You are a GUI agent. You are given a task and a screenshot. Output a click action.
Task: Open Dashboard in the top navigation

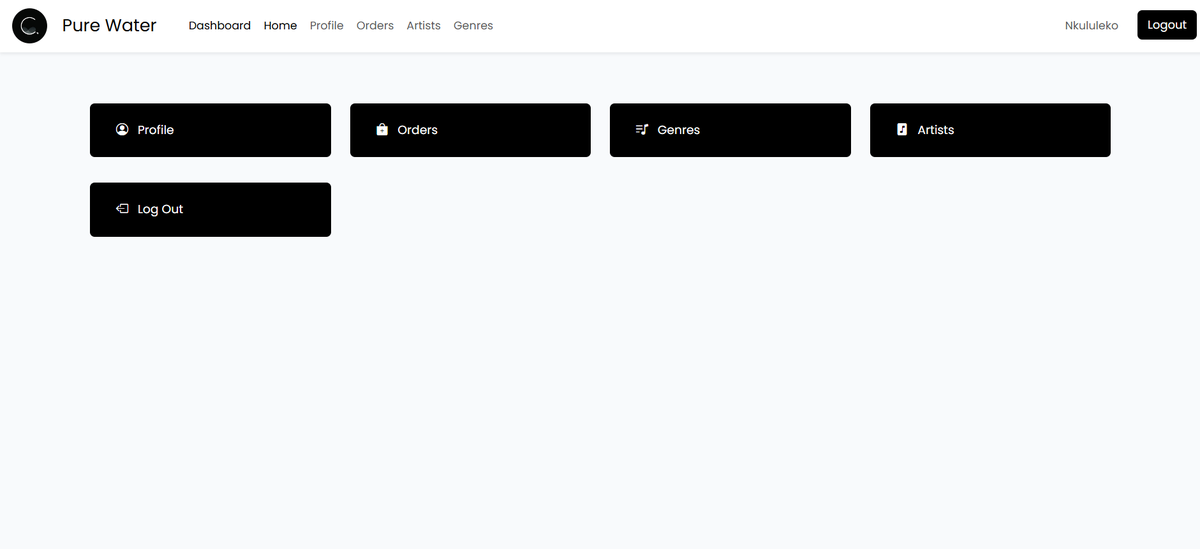tap(220, 26)
